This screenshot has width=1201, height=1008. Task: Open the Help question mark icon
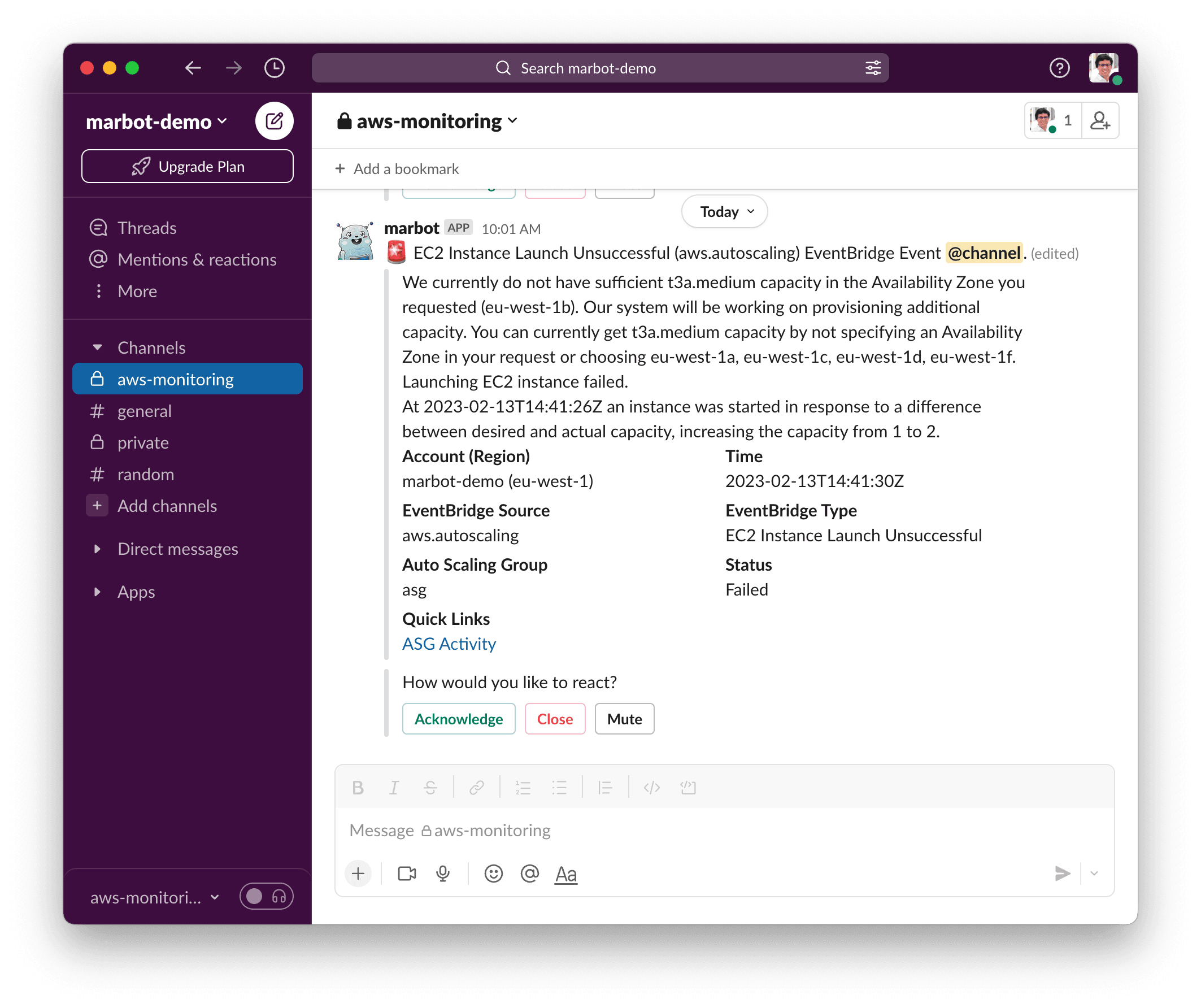coord(1059,68)
